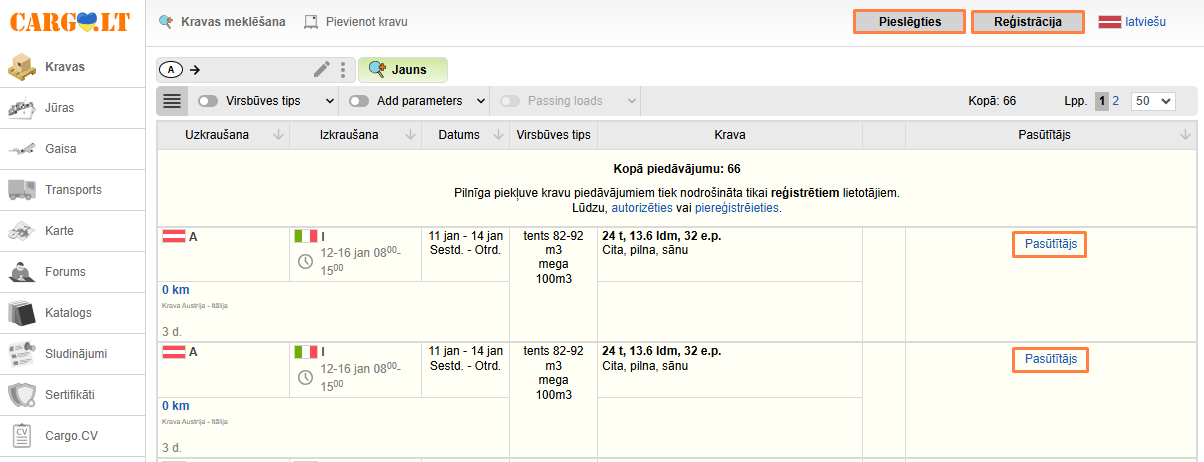This screenshot has height=462, width=1204.
Task: Open Karte map section
Action: pyautogui.click(x=60, y=231)
